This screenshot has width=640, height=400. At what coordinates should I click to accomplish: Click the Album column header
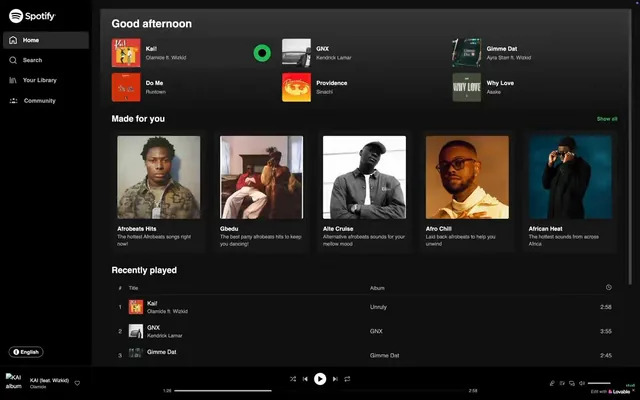377,288
